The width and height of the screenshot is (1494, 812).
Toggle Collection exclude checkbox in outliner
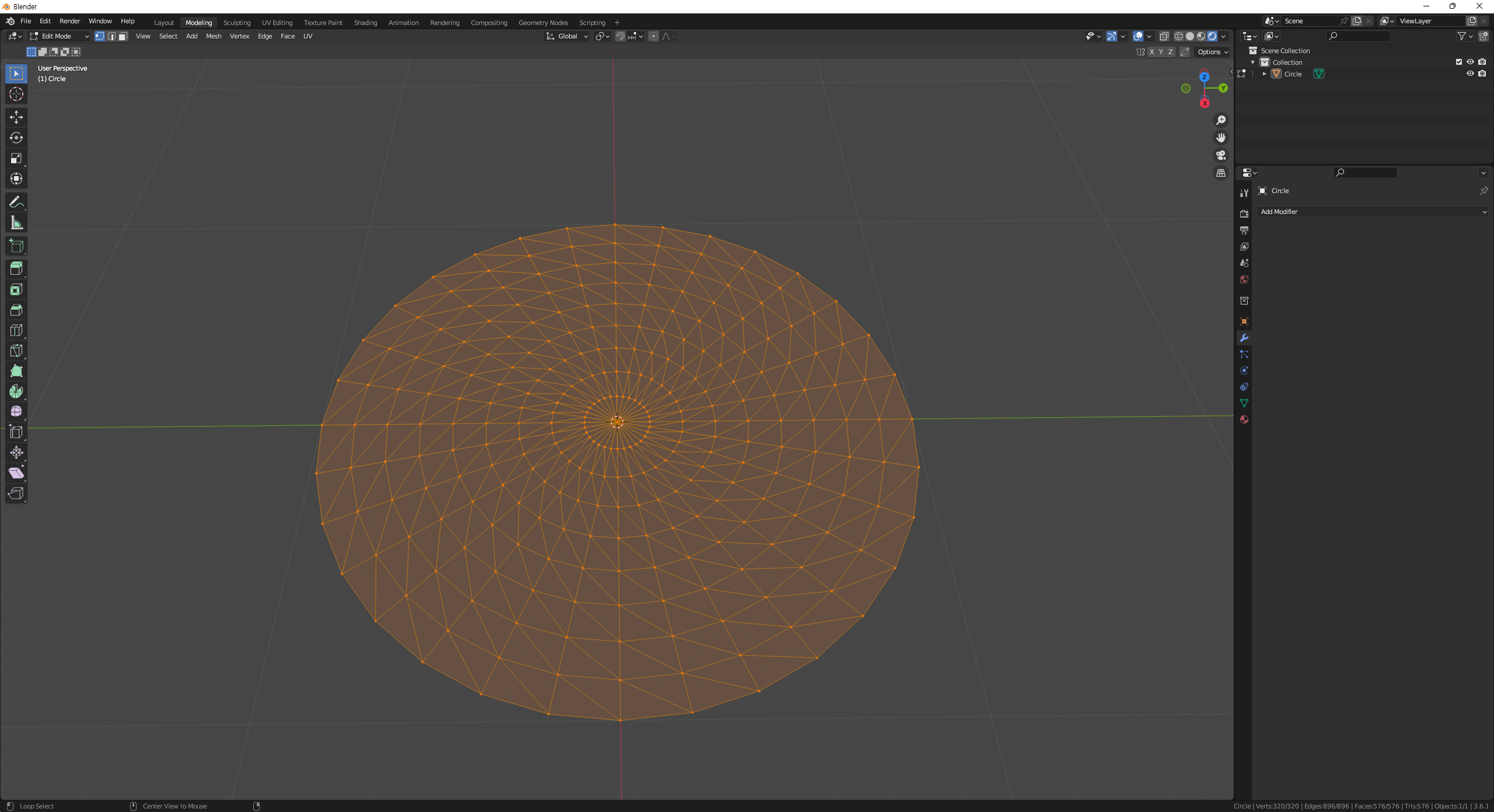tap(1459, 62)
